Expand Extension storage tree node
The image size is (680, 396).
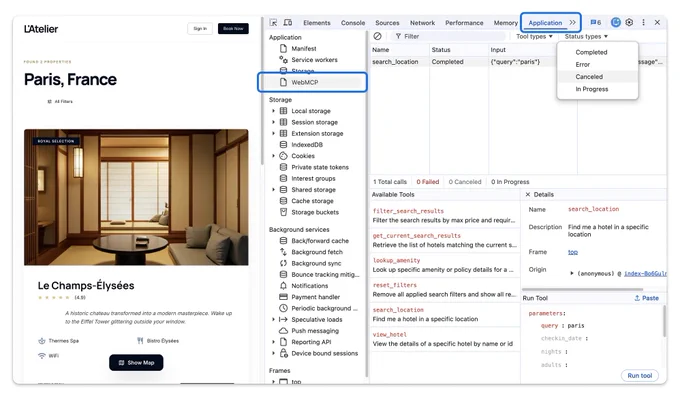click(273, 134)
